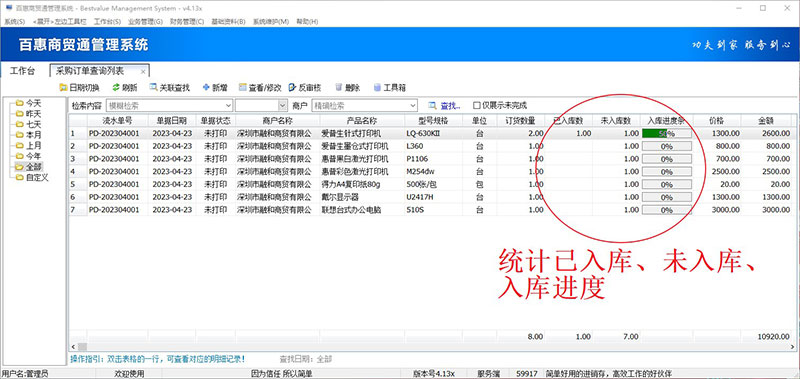The height and width of the screenshot is (379, 800).
Task: Sort by 流水单号 column header
Action: click(x=118, y=121)
